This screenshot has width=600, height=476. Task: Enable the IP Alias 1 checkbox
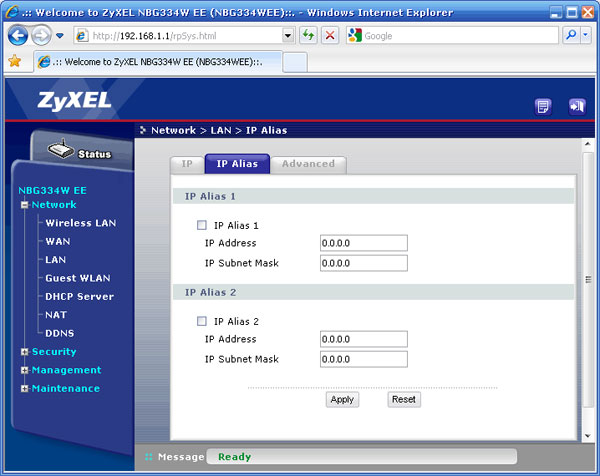tap(203, 226)
